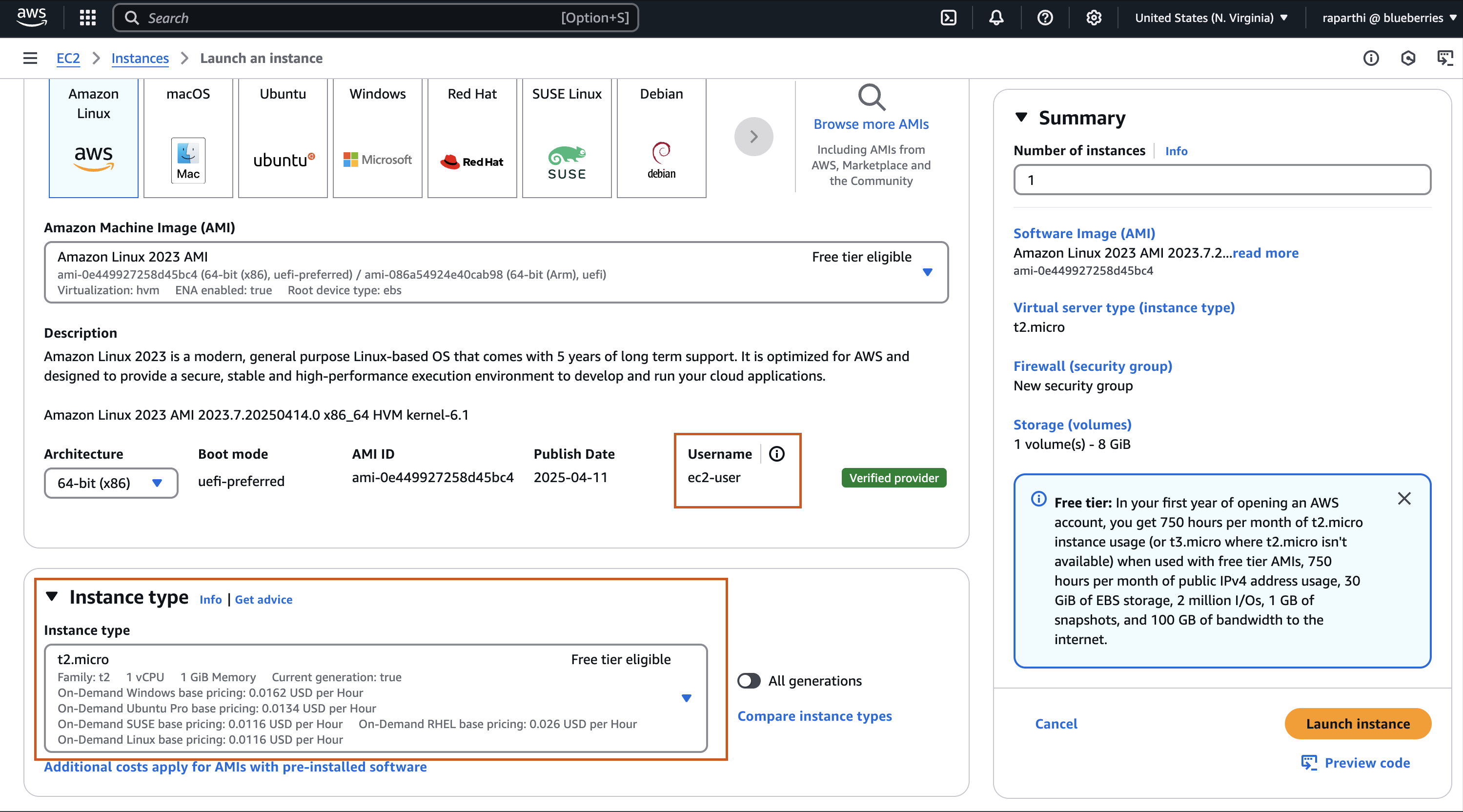Click the uefi-preferred boot mode value

click(x=242, y=482)
